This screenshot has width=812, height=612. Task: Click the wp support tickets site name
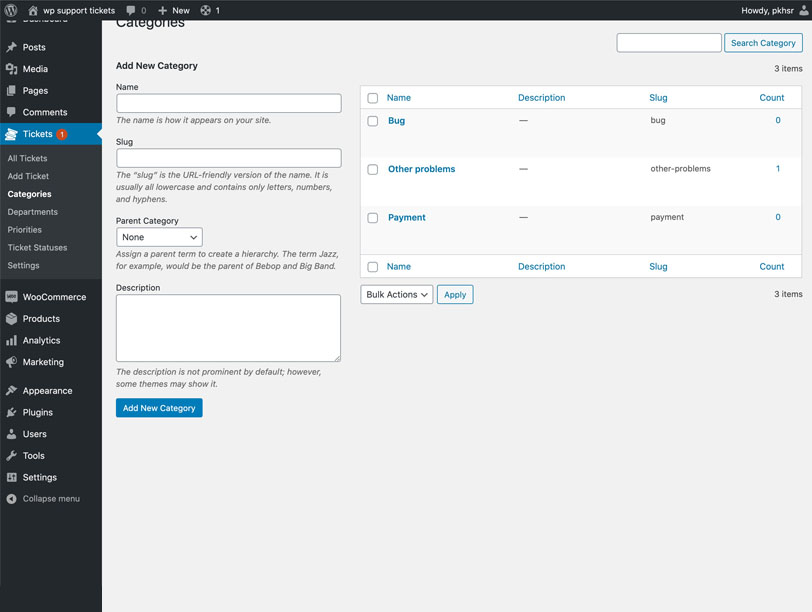79,10
